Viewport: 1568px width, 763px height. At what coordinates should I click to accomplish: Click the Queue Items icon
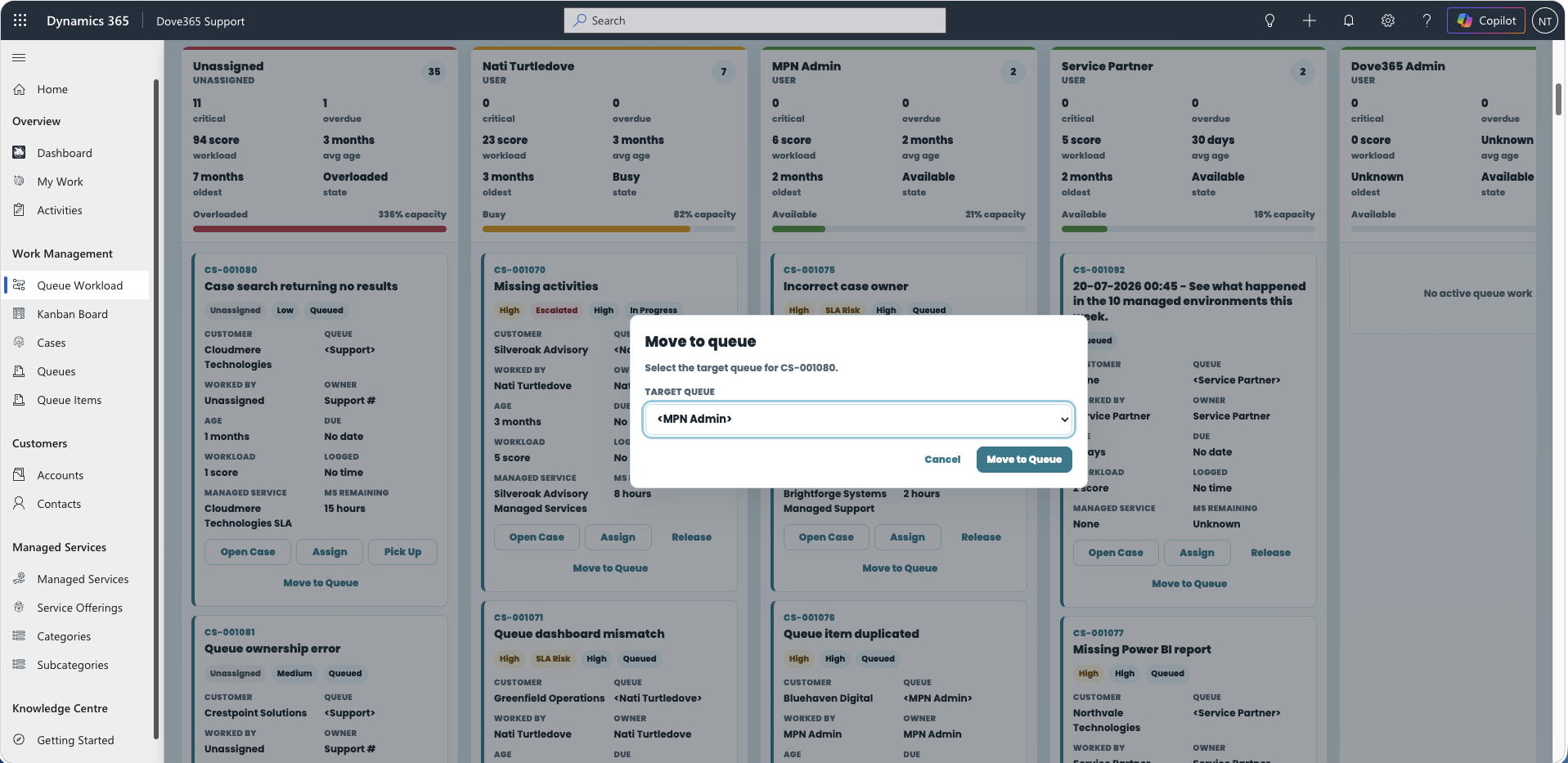pos(19,400)
